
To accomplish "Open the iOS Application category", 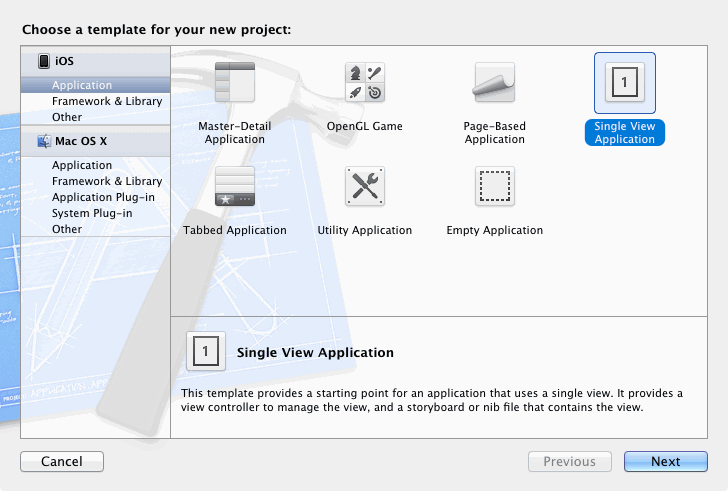I will (82, 86).
